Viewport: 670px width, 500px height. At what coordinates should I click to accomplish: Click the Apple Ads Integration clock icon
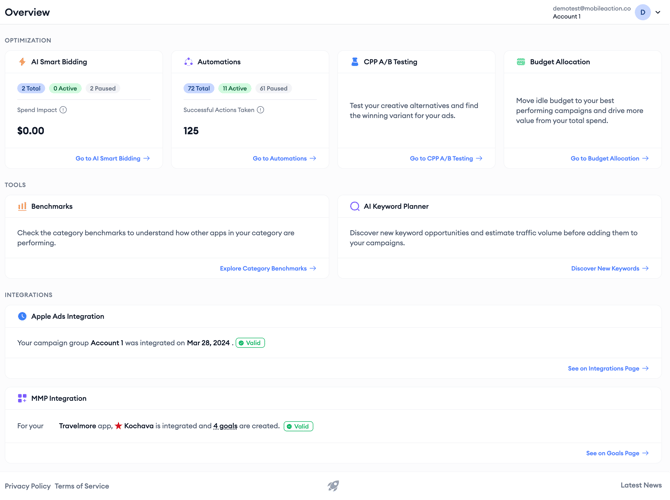click(x=22, y=316)
